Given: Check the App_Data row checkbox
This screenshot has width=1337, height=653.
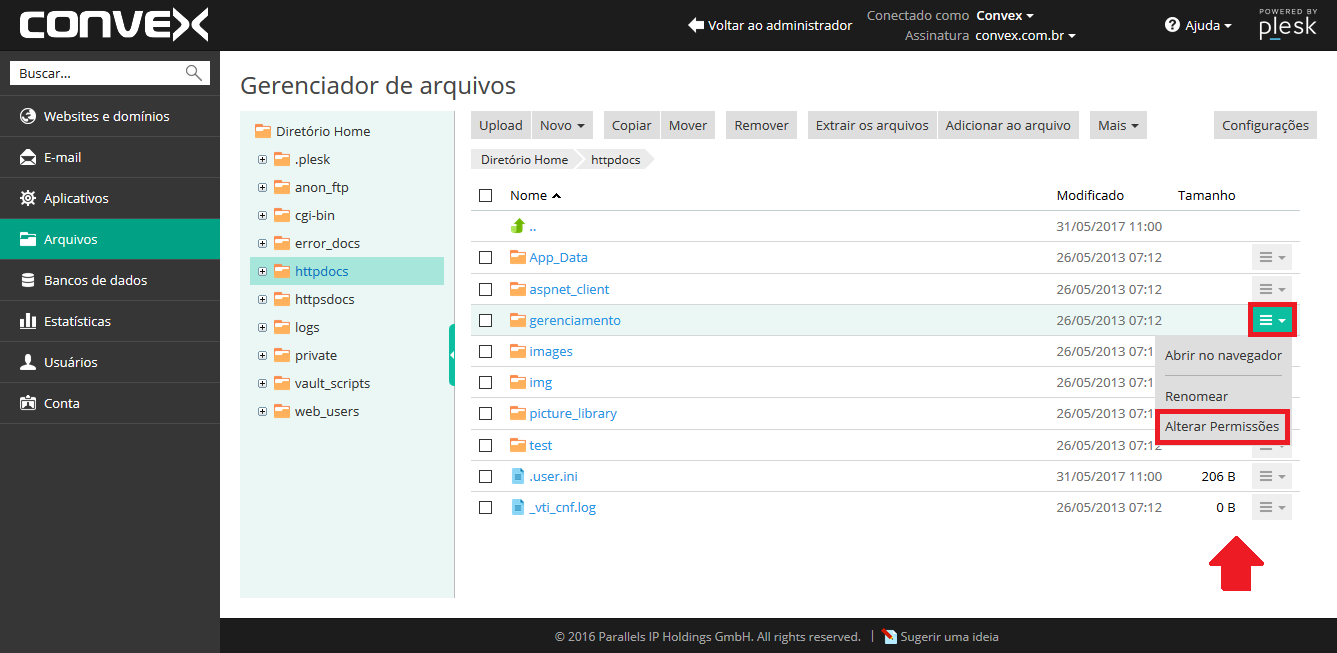Looking at the screenshot, I should (x=486, y=257).
